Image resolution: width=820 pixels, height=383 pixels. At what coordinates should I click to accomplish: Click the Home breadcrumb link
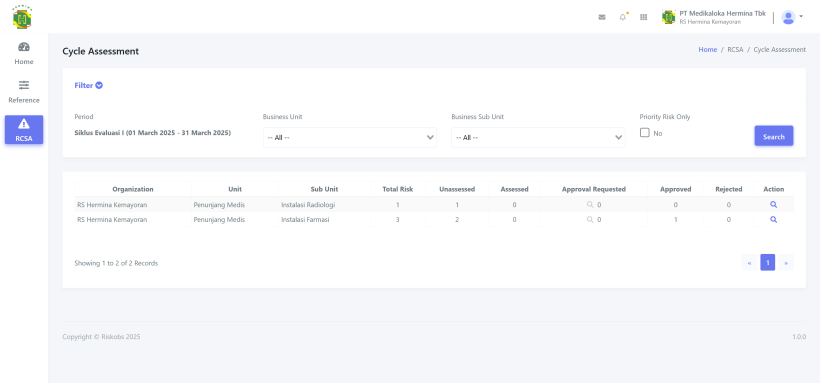708,50
